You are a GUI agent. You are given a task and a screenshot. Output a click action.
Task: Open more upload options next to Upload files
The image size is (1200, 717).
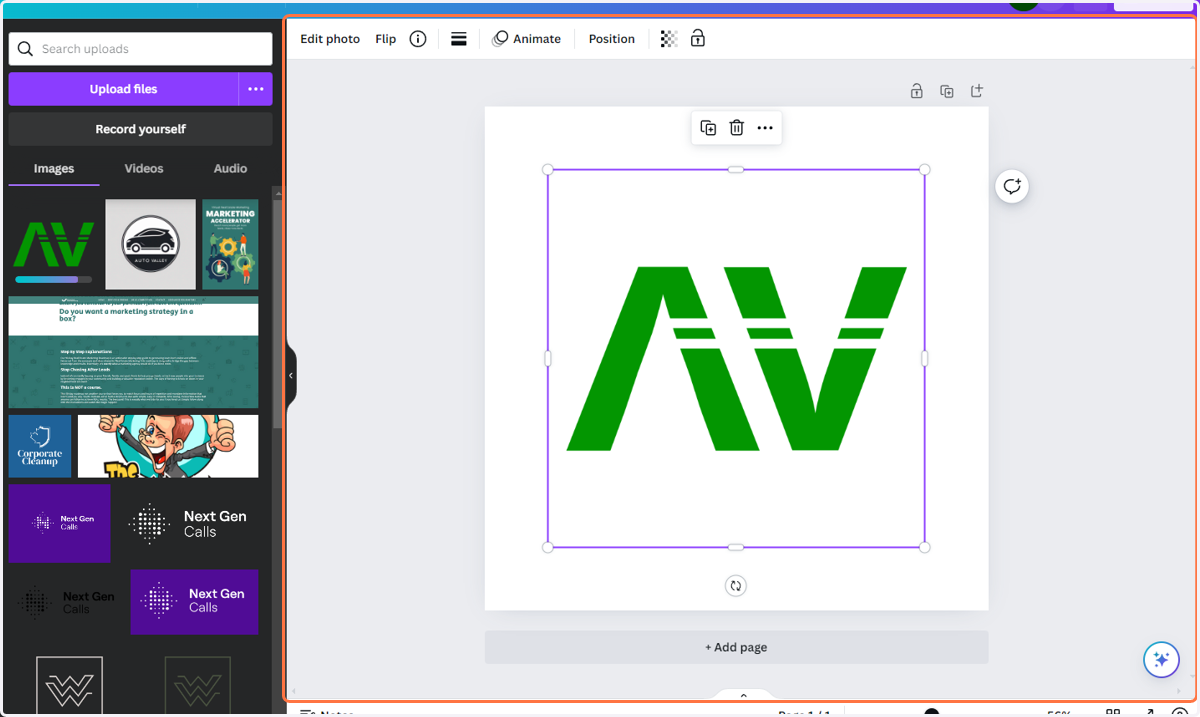click(x=256, y=89)
